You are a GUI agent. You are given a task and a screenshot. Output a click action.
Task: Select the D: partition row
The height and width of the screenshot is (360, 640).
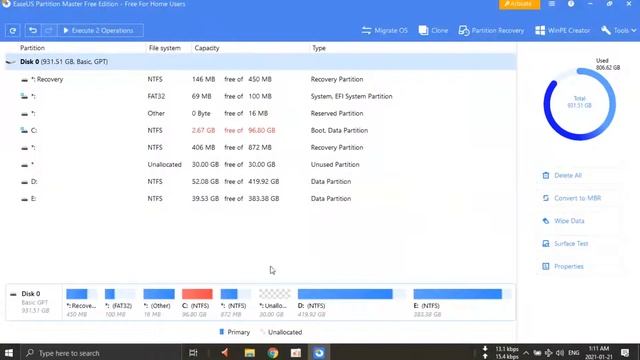point(260,182)
